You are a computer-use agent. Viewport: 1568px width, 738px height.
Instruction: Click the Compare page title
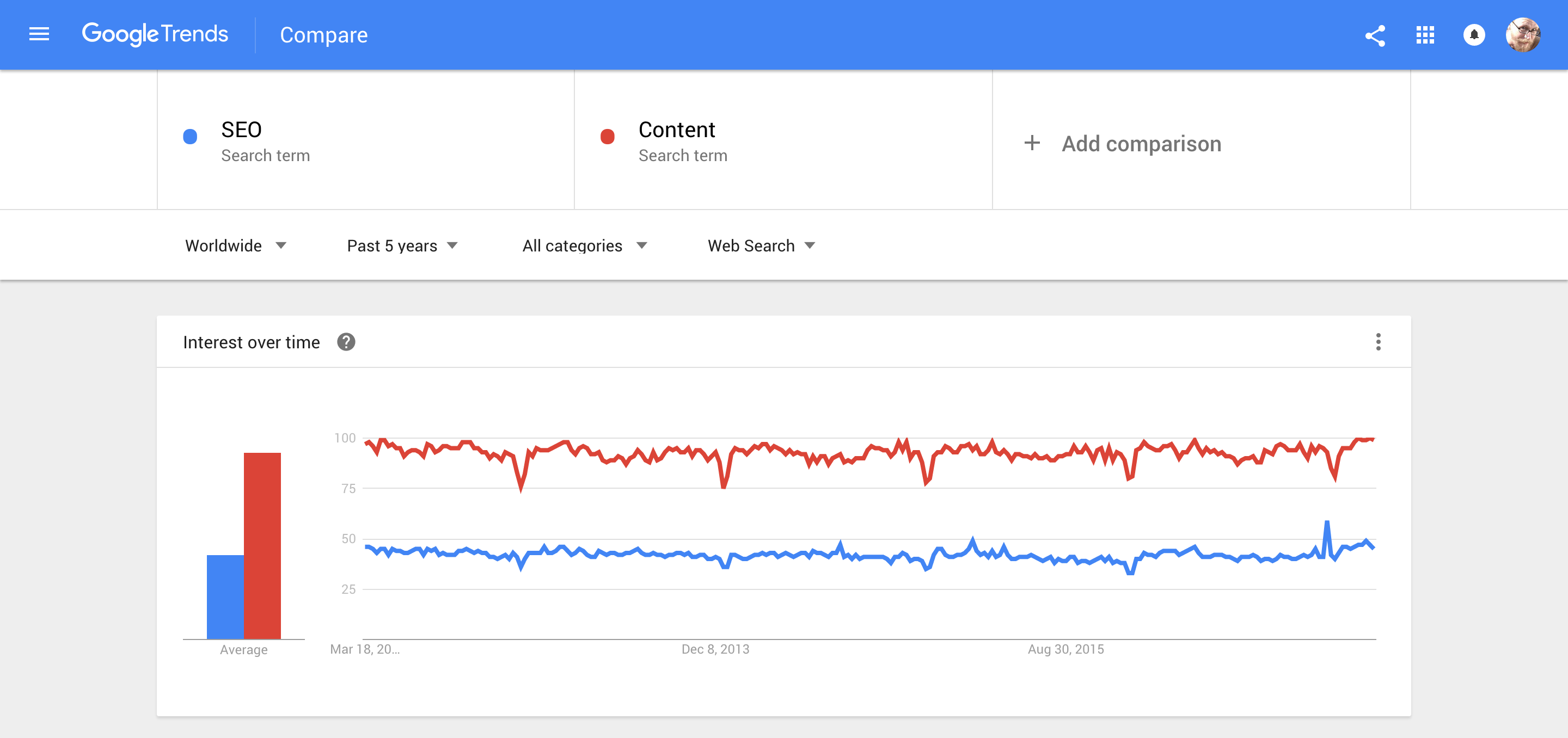[x=324, y=35]
